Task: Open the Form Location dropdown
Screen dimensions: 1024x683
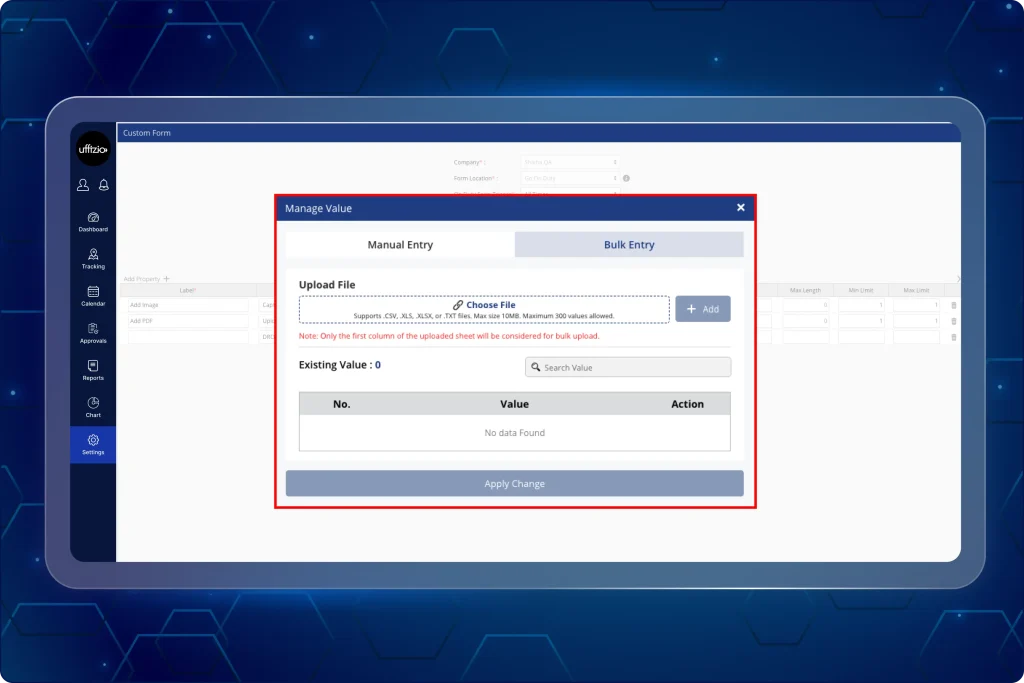Action: 570,178
